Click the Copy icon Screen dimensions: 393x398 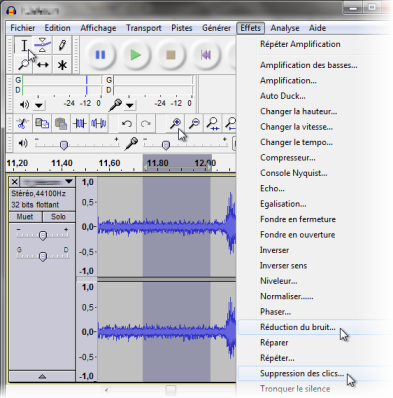[x=42, y=124]
